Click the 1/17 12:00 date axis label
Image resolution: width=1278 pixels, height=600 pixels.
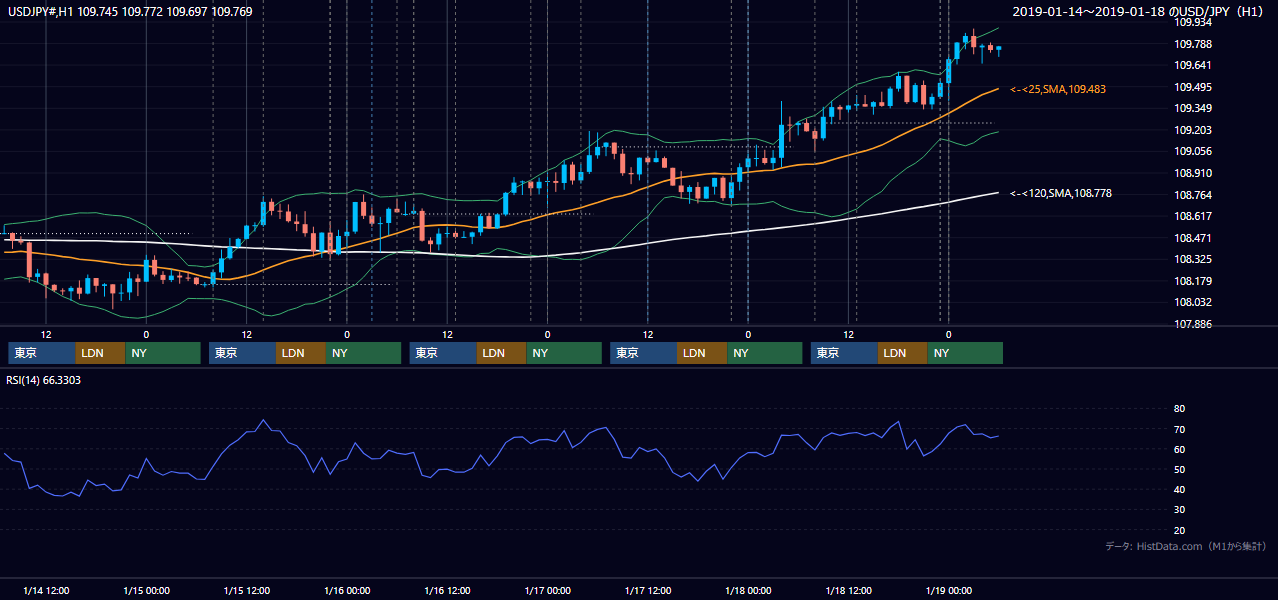(648, 590)
